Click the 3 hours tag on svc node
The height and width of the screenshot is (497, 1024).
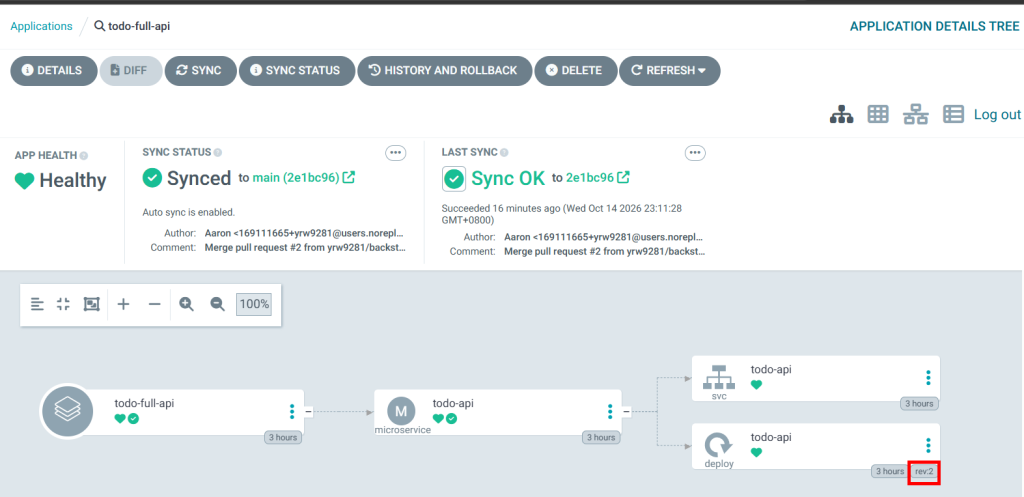tap(919, 404)
